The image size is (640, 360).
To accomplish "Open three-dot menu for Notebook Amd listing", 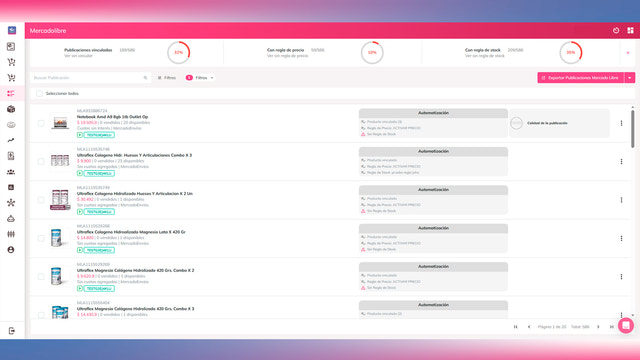I will 621,123.
